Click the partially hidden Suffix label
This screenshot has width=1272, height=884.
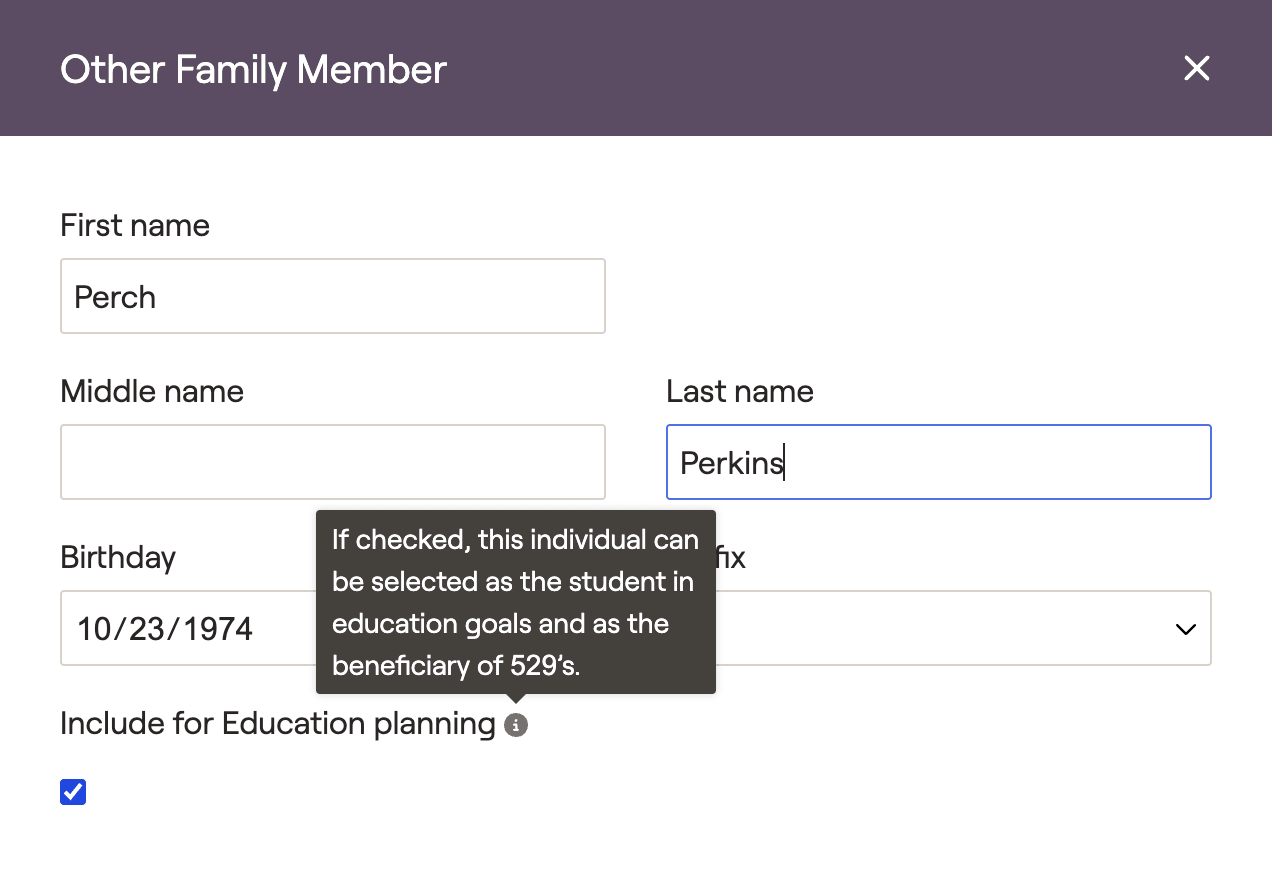pyautogui.click(x=731, y=557)
